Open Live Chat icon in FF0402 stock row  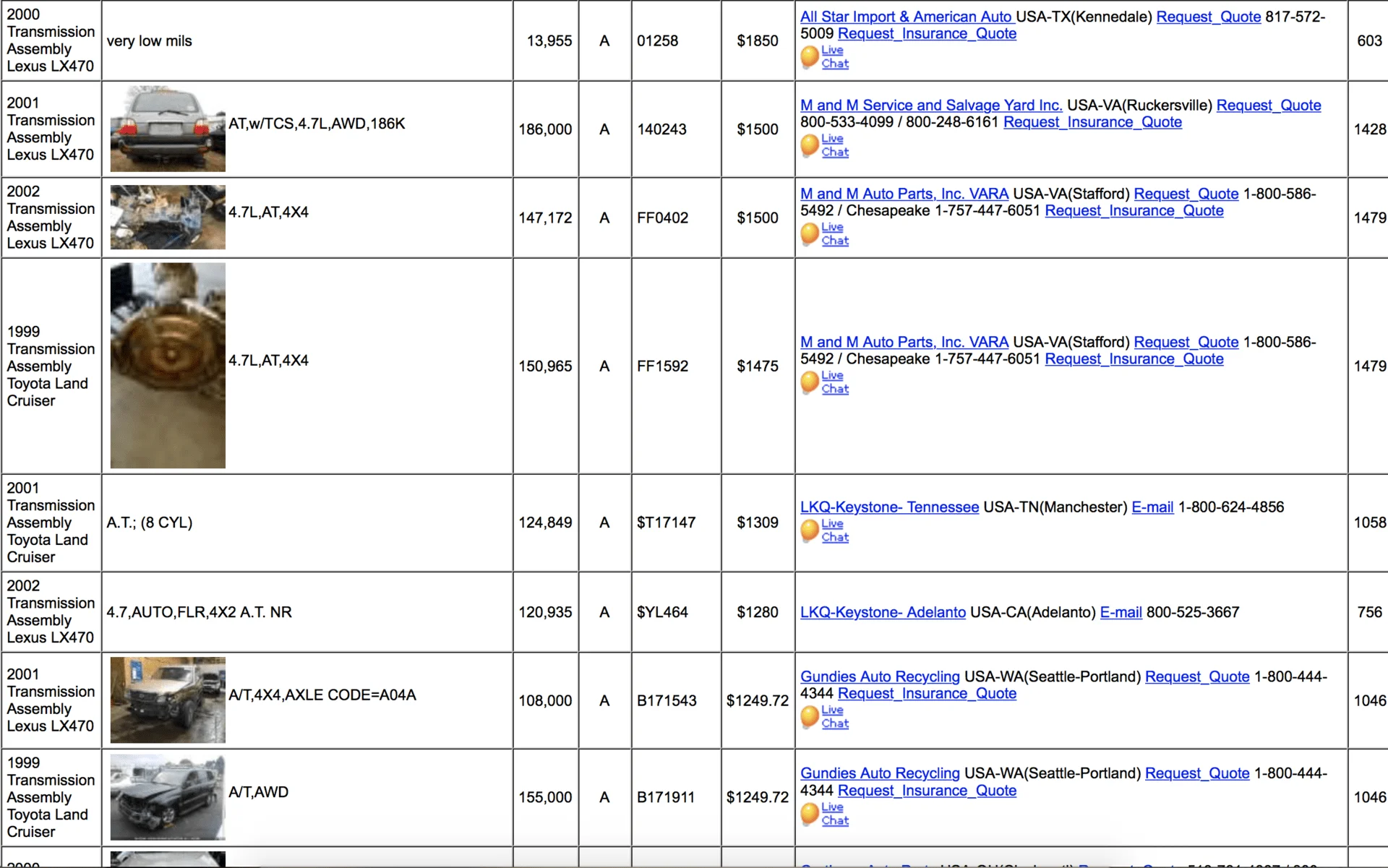[825, 234]
